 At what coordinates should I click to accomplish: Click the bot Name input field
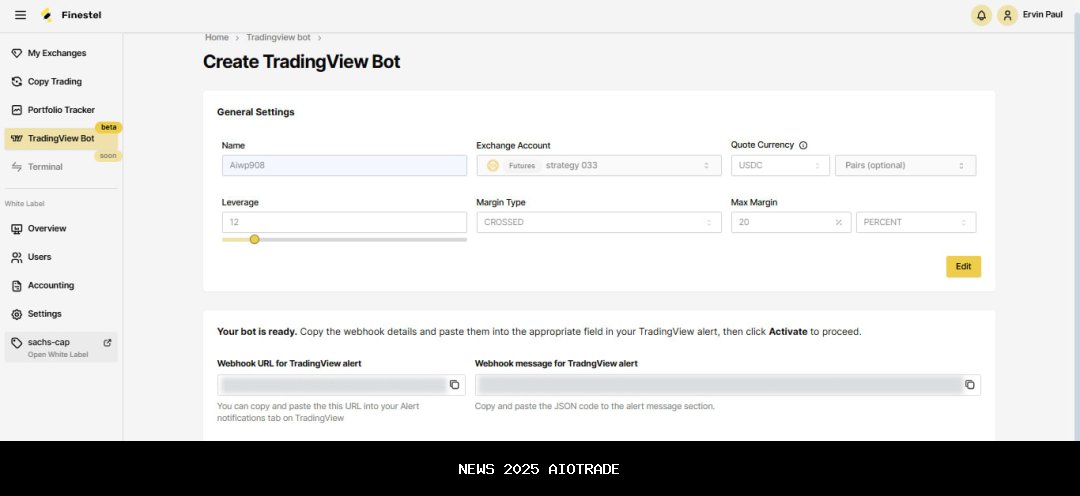tap(344, 166)
